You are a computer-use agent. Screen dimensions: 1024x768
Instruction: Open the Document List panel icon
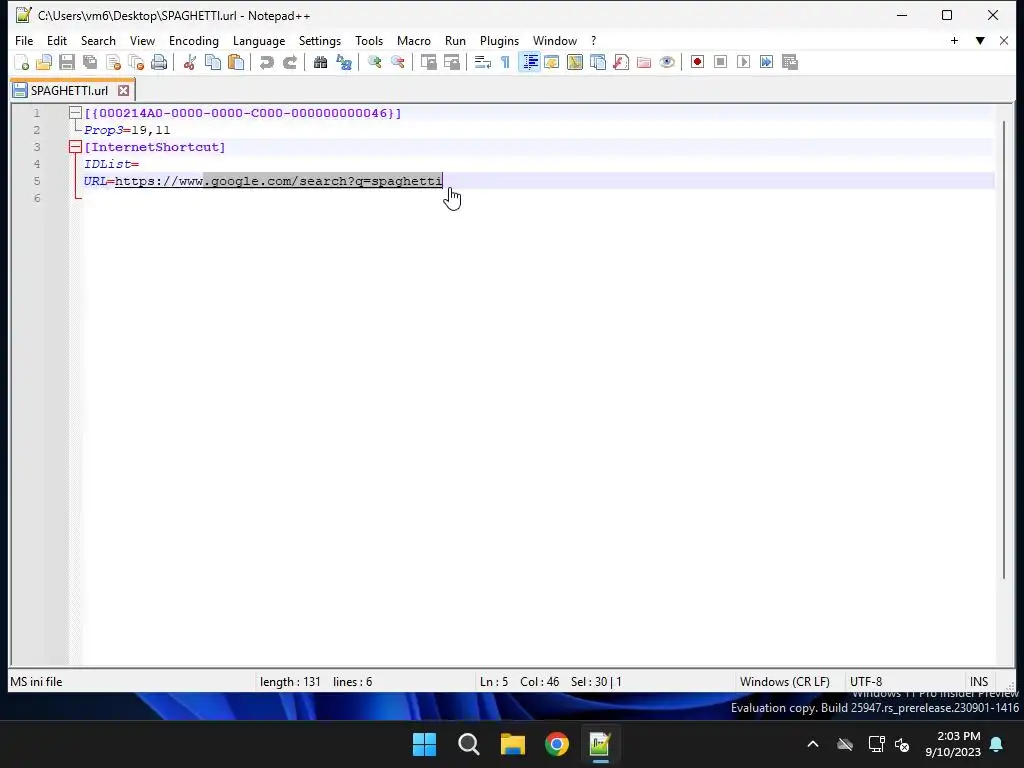point(598,62)
